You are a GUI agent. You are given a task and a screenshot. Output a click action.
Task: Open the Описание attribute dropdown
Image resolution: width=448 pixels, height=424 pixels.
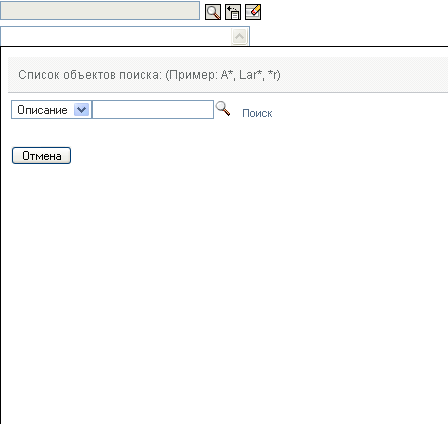click(x=51, y=110)
